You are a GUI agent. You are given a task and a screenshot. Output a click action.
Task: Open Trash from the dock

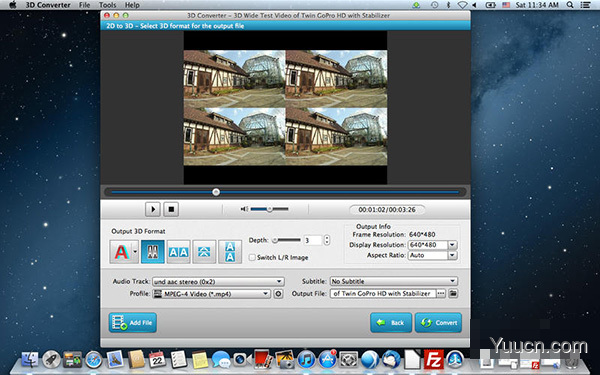tap(571, 360)
